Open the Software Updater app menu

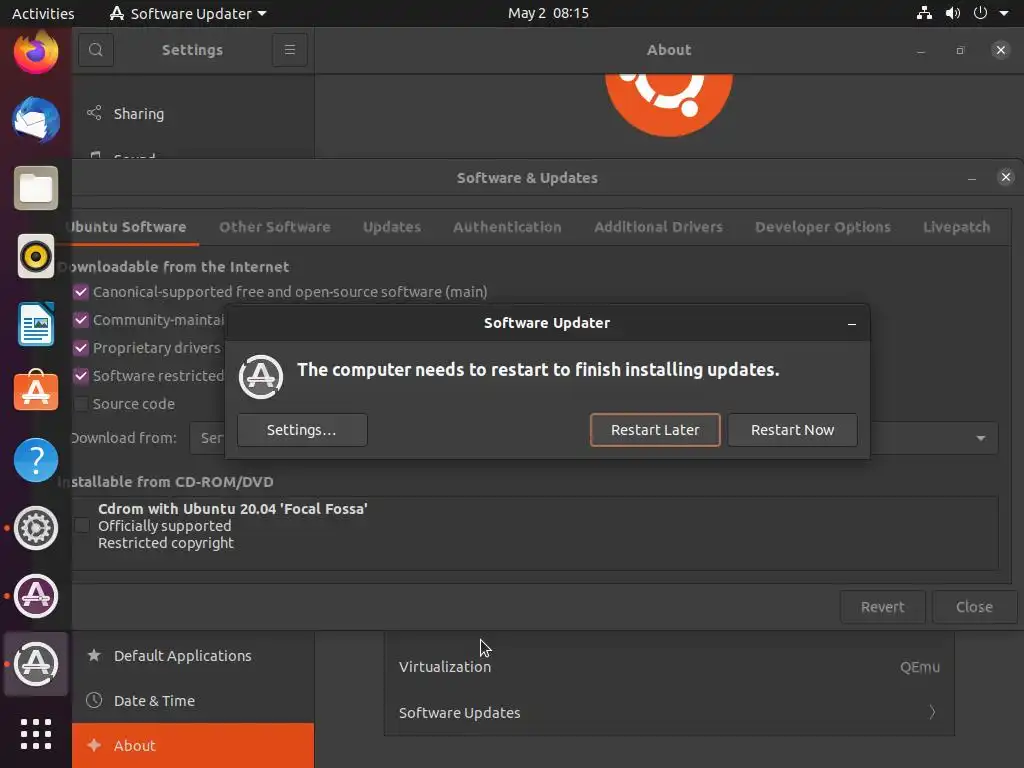pyautogui.click(x=189, y=13)
